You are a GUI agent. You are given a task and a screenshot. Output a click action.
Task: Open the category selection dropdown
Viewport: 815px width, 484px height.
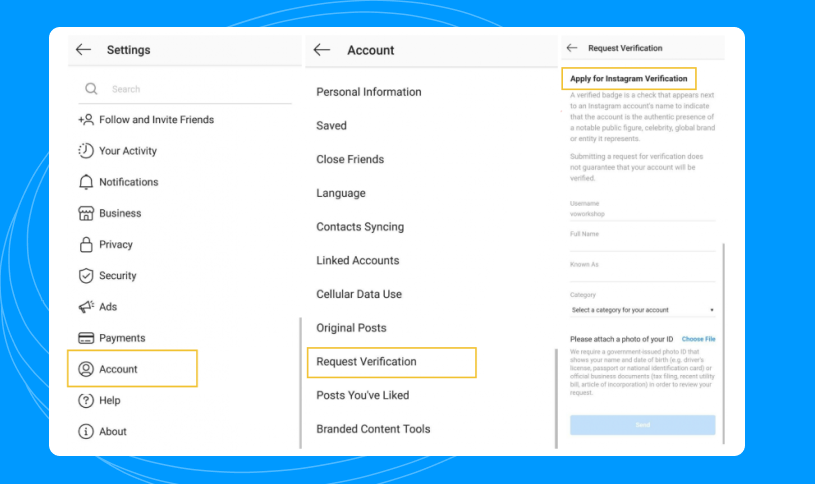click(642, 310)
